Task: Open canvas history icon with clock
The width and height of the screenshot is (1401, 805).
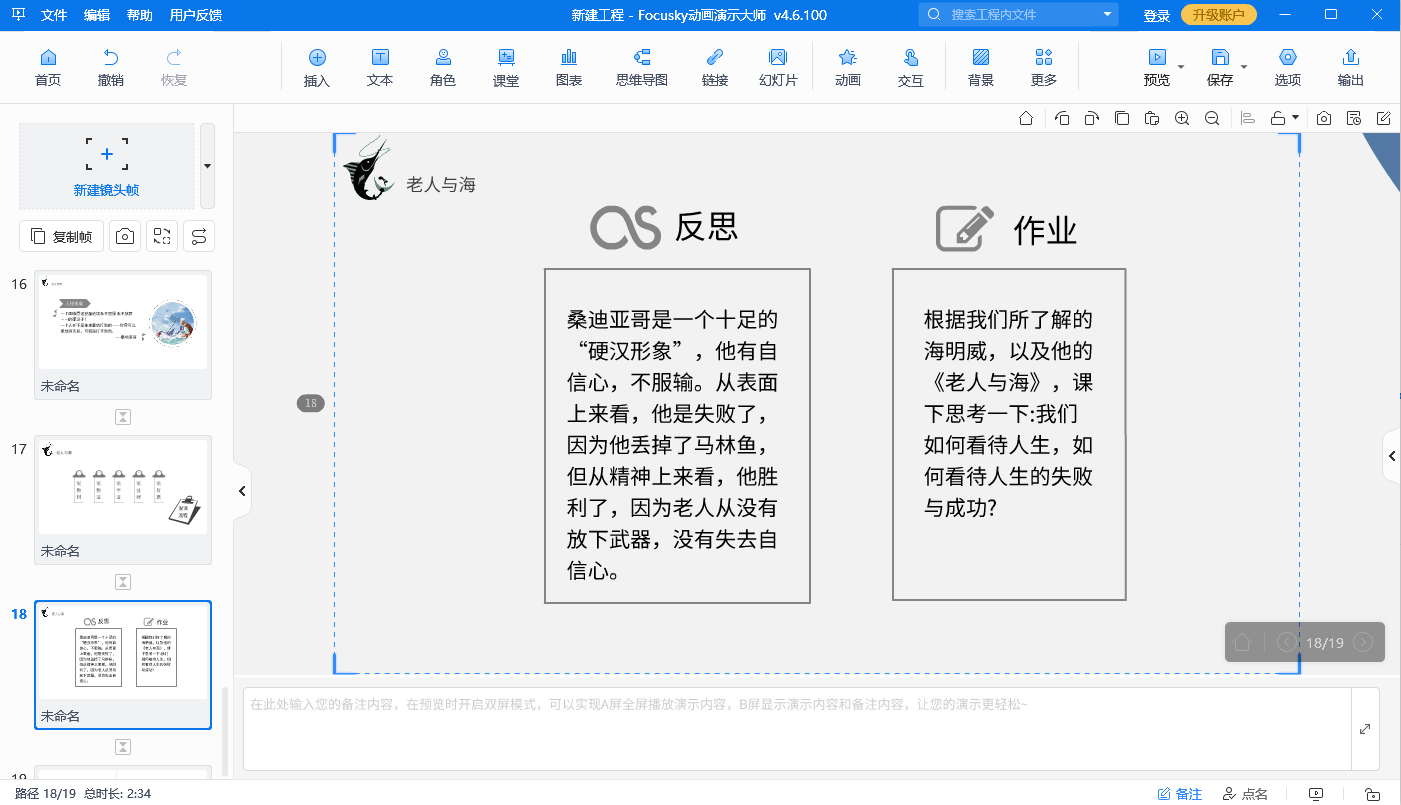Action: [1354, 118]
